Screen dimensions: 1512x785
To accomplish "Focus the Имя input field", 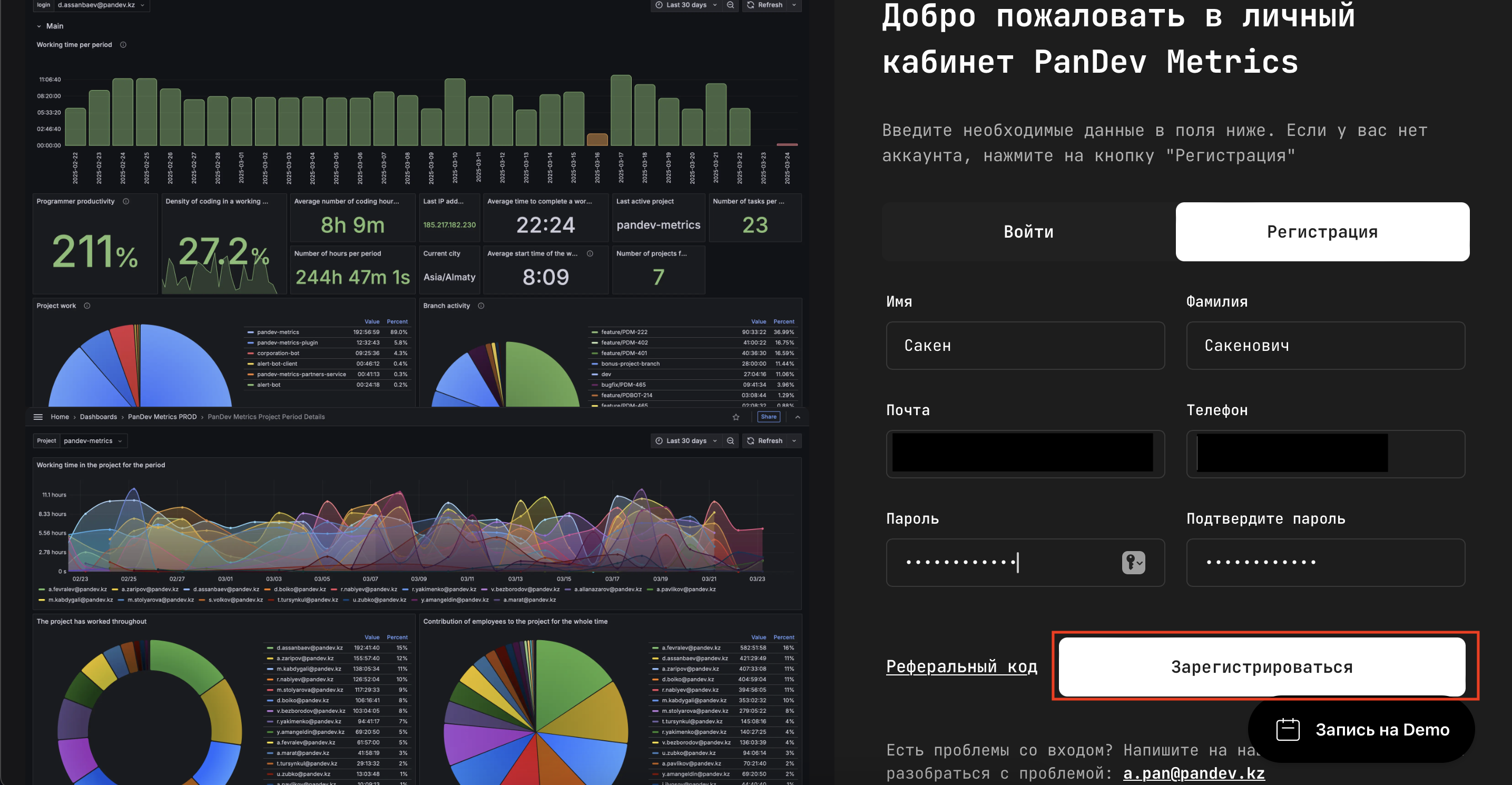I will click(1025, 346).
